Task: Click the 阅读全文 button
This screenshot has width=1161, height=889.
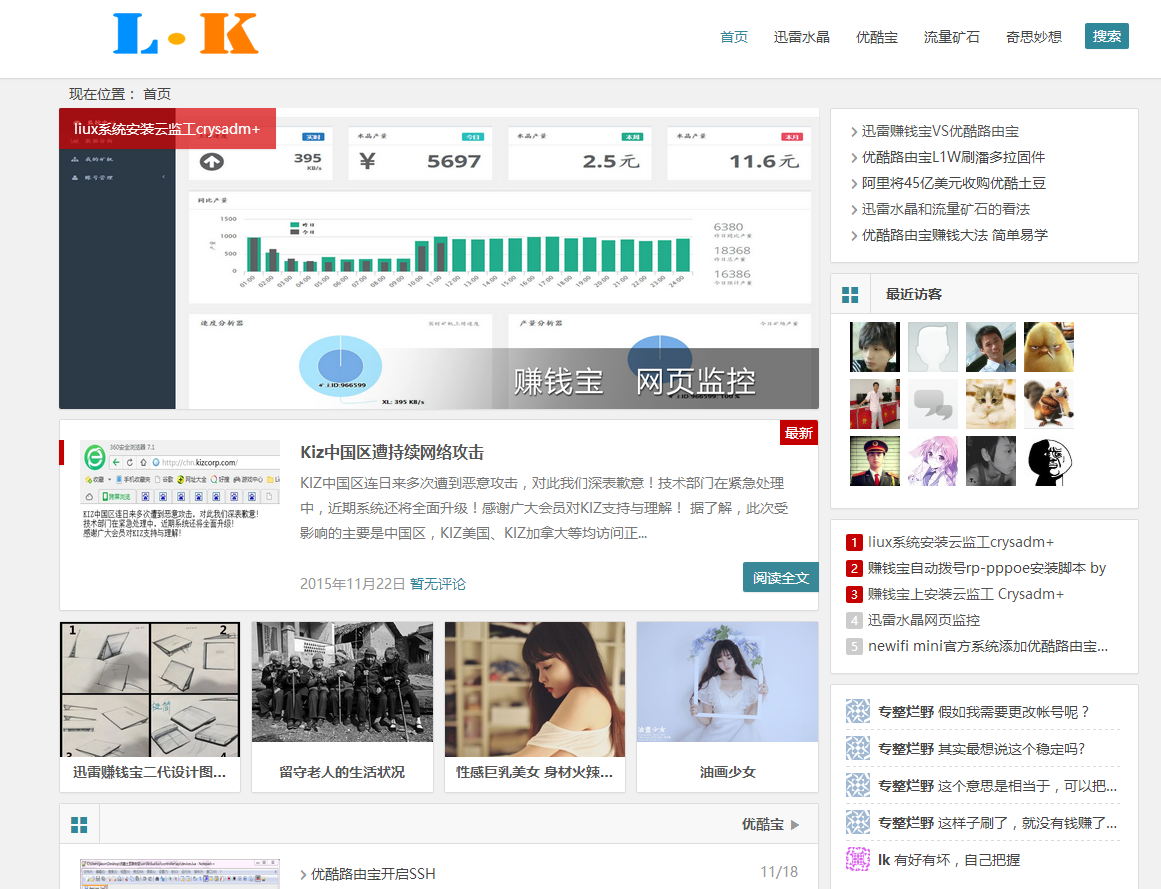Action: [780, 577]
